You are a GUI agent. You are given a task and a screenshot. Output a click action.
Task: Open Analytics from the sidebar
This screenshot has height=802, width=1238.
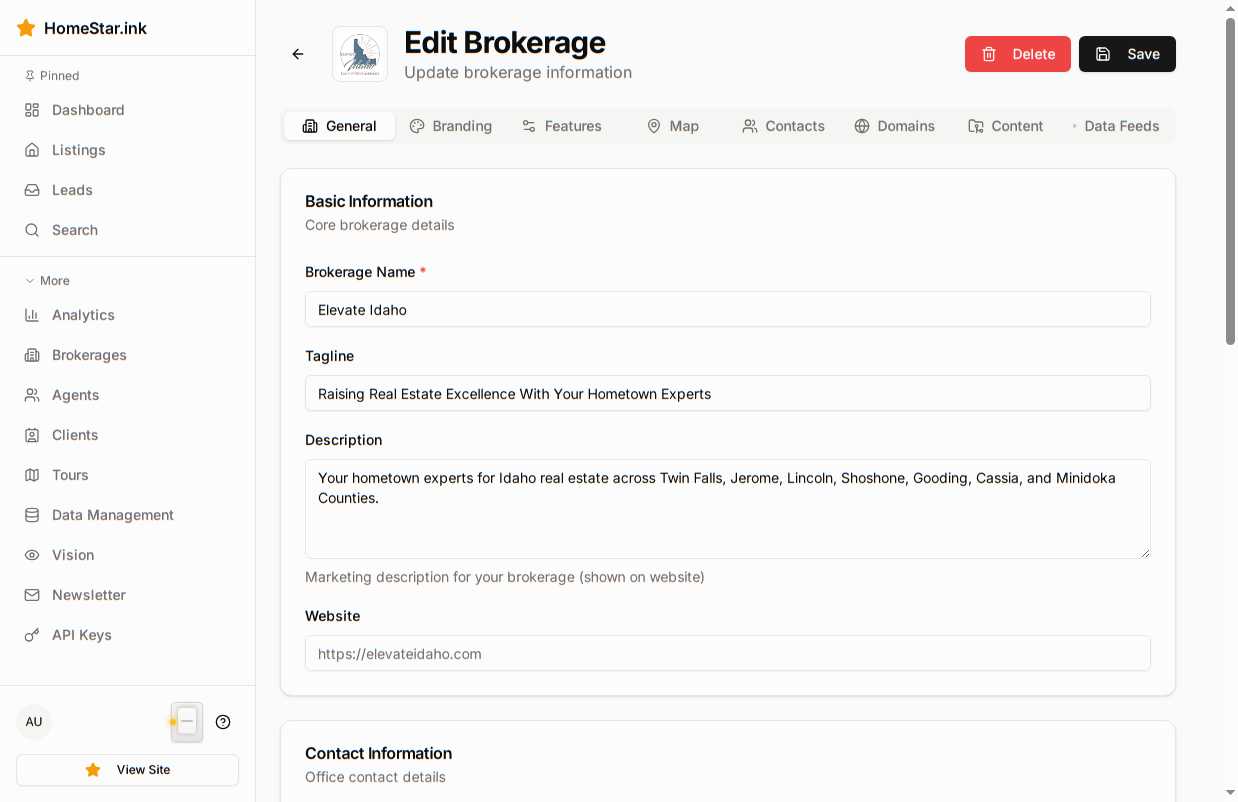83,315
